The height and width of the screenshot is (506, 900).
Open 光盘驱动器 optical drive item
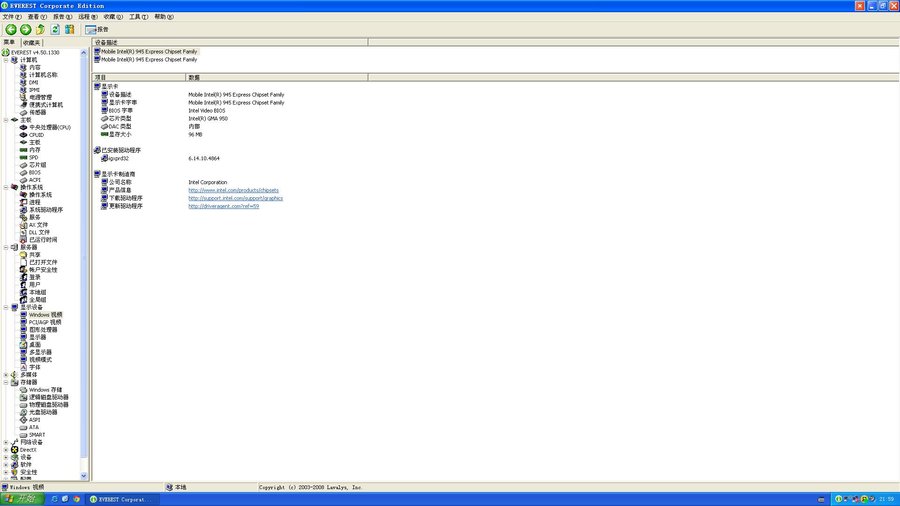click(43, 412)
